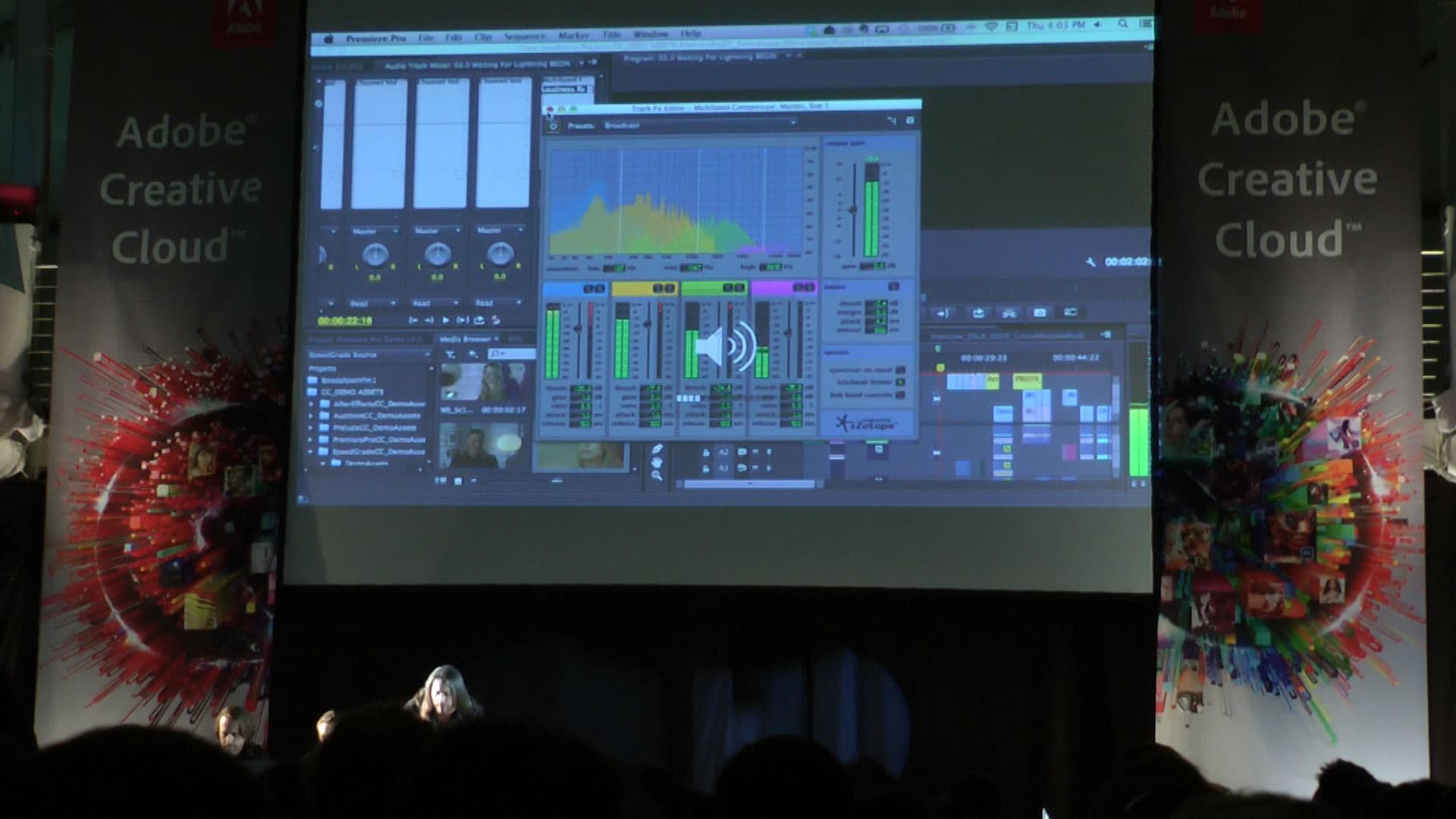Expand the AfterEffectsCC_DemoAssets folder
Screen dimensions: 1456x819
click(x=311, y=404)
